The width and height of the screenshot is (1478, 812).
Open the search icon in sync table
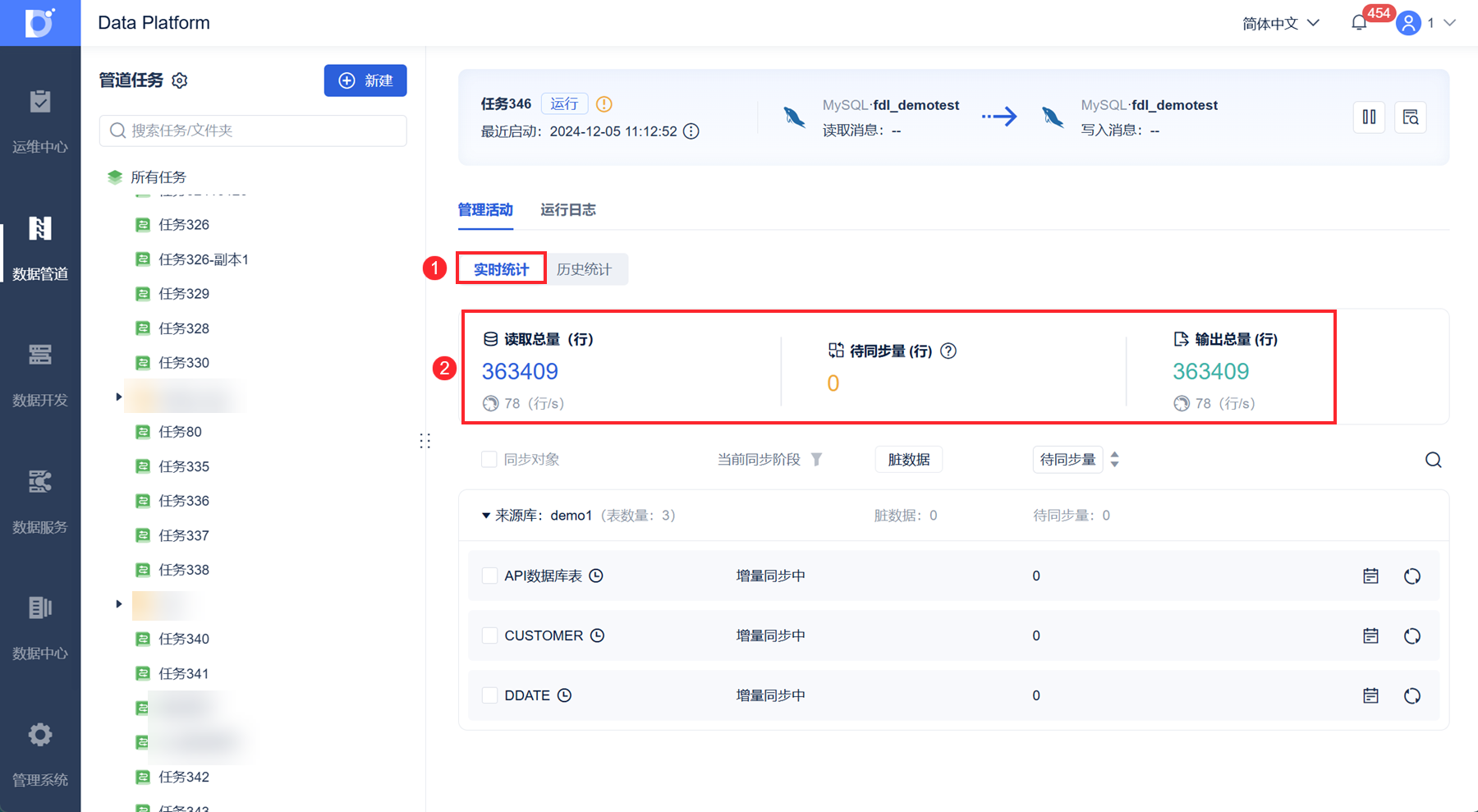coord(1434,460)
